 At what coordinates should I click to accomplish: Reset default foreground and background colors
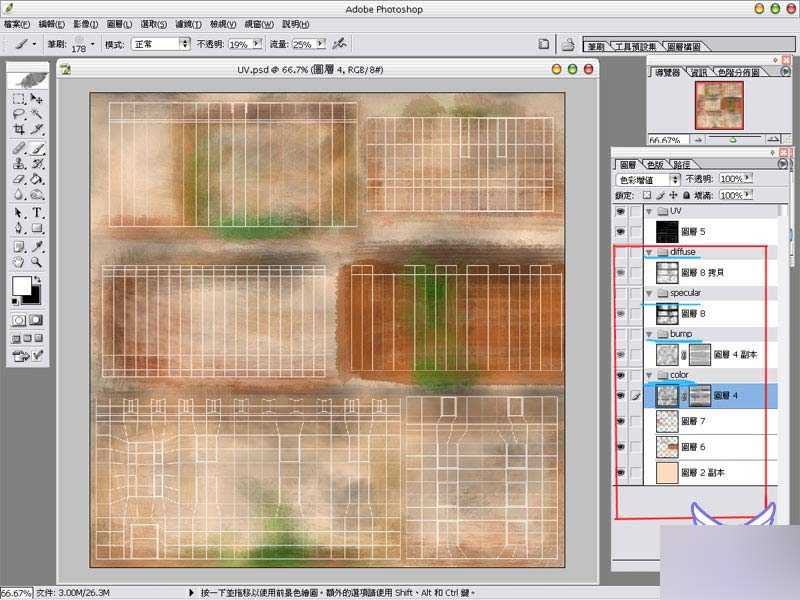[15, 302]
